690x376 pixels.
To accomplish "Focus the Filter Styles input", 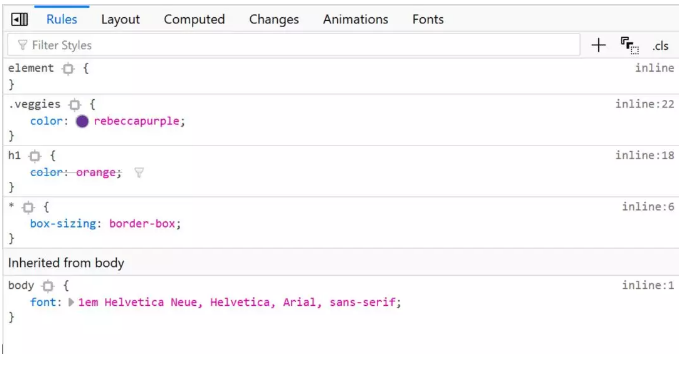I will coord(294,45).
